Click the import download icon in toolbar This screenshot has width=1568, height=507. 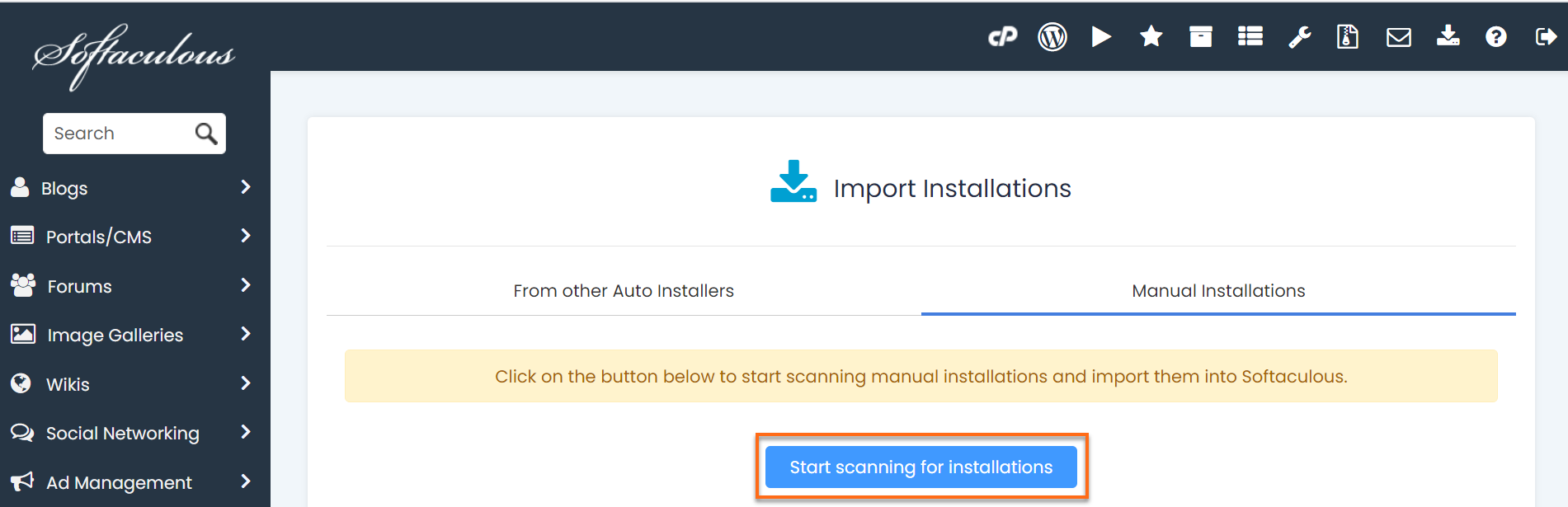coord(1448,37)
